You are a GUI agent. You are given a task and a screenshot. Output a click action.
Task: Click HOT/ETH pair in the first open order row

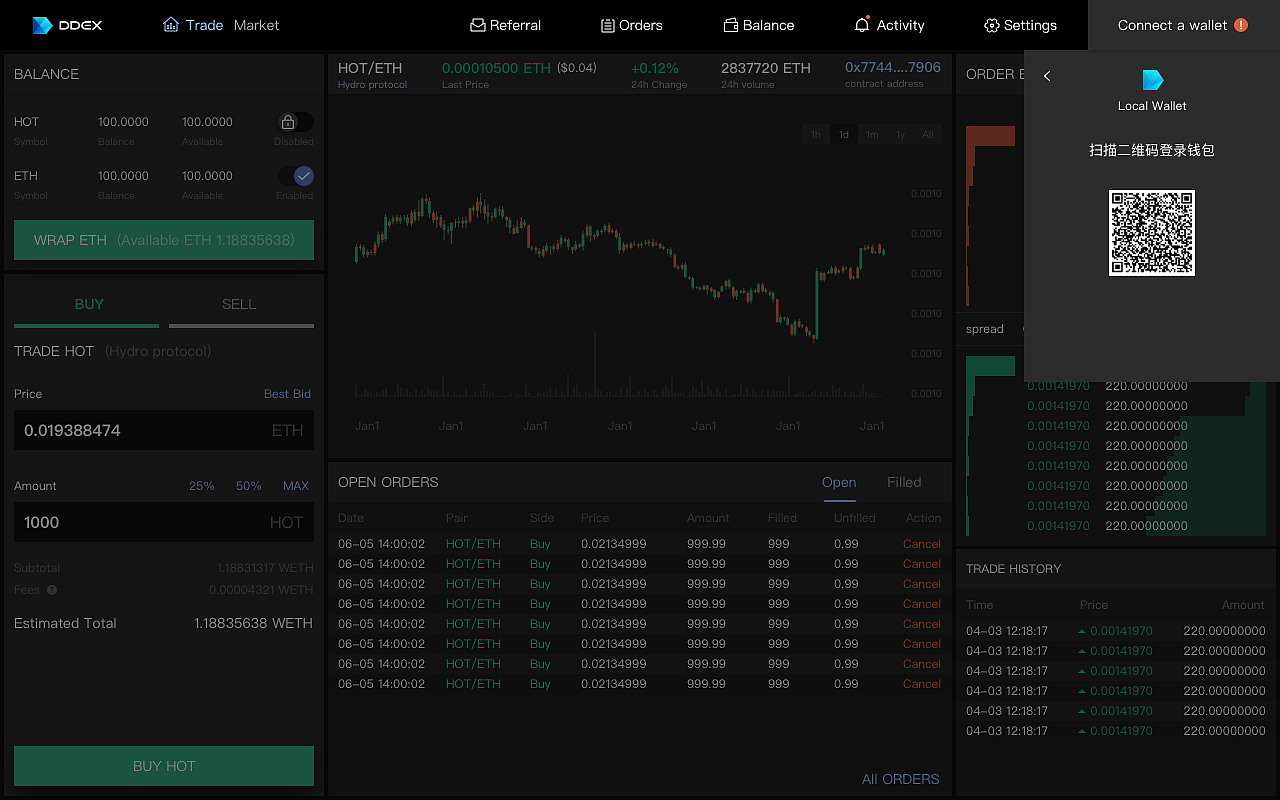click(473, 544)
